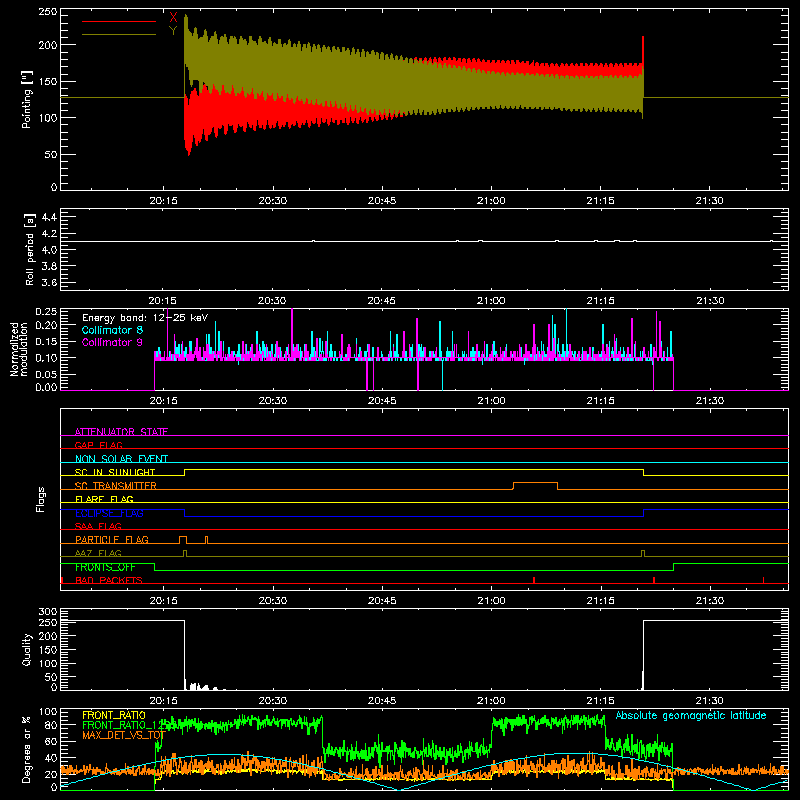Select the SC_IN_SUNLIGHT flag label
800x800 pixels.
point(115,472)
